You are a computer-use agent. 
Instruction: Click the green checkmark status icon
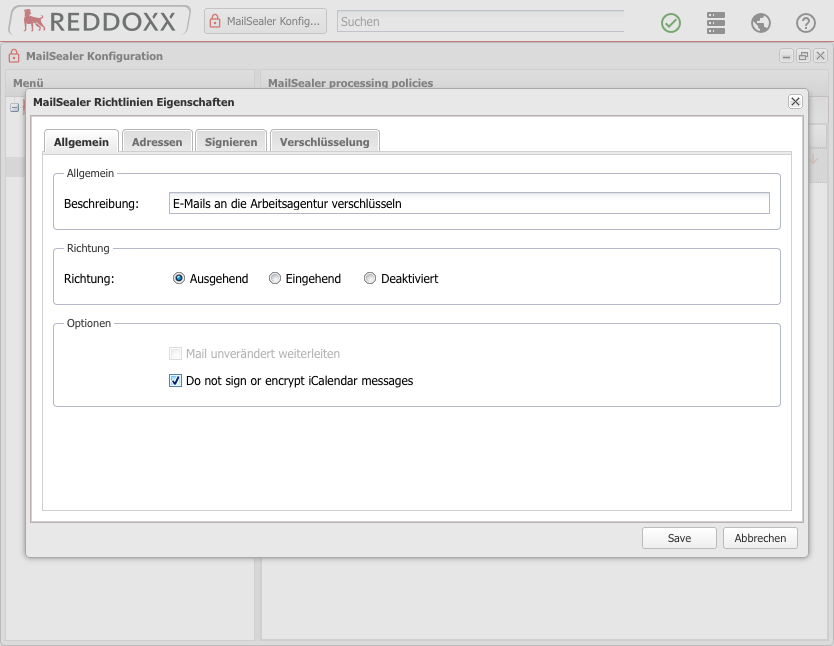(671, 23)
